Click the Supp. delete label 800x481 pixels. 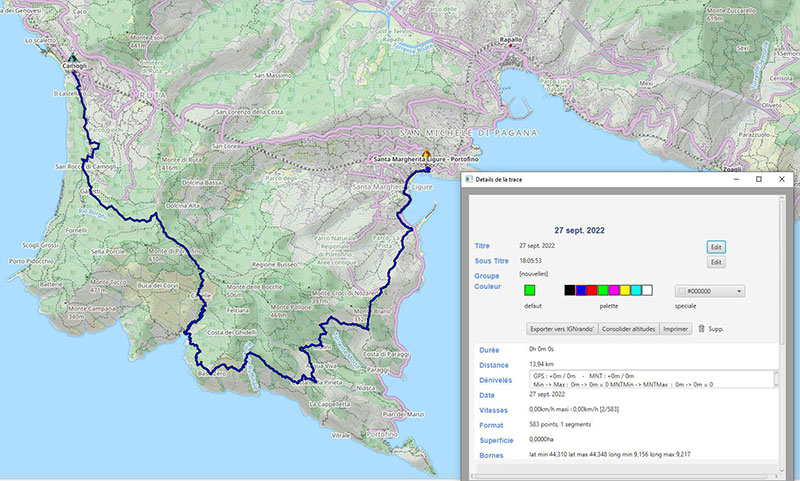pyautogui.click(x=716, y=329)
